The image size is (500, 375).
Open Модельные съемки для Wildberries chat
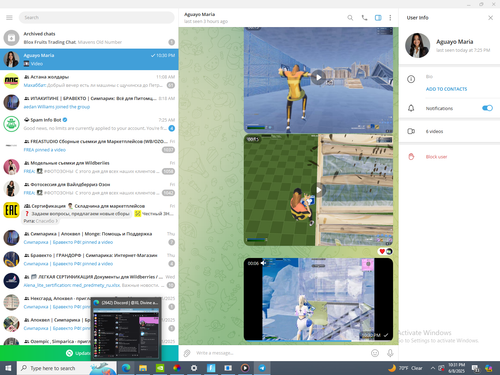click(89, 167)
